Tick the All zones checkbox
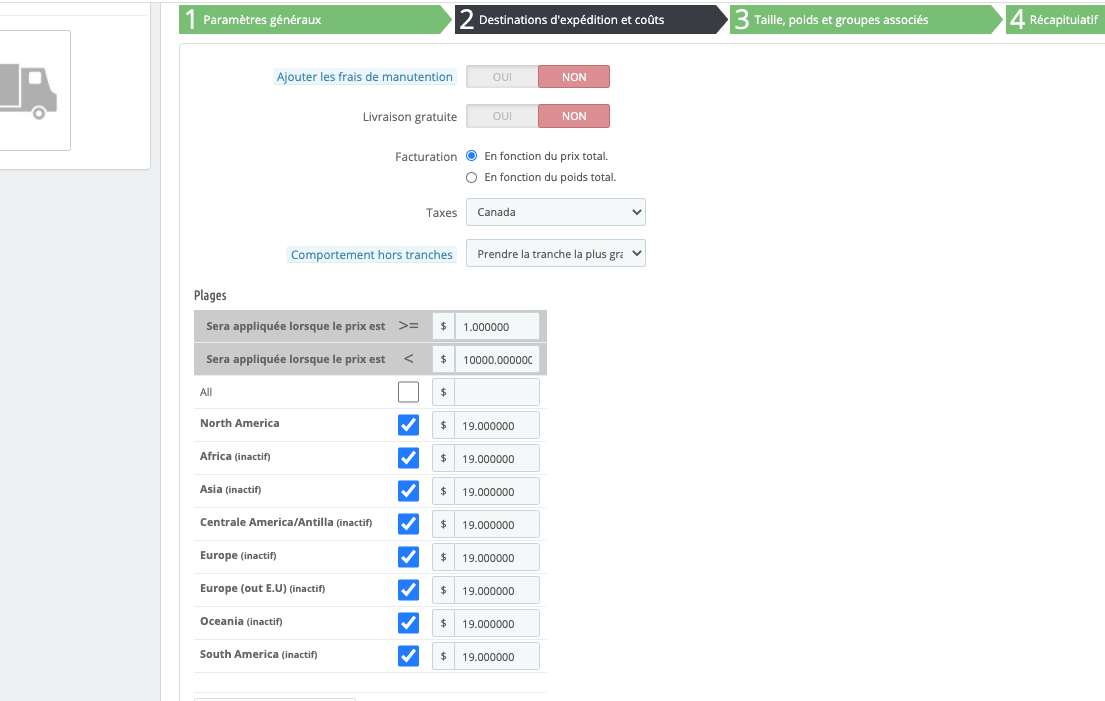The width and height of the screenshot is (1105, 701). click(x=408, y=392)
